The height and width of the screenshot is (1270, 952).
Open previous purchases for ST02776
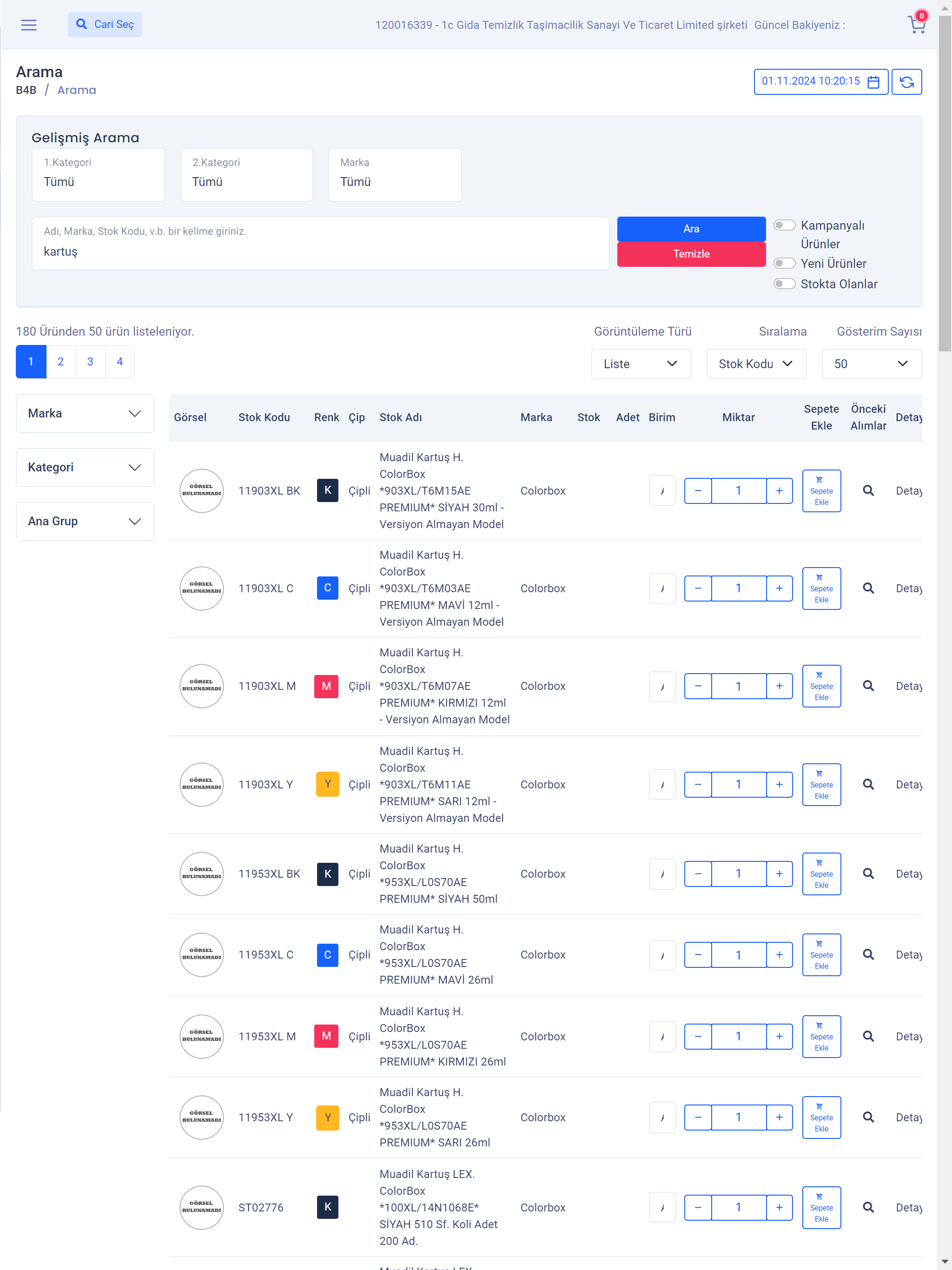coord(868,1207)
